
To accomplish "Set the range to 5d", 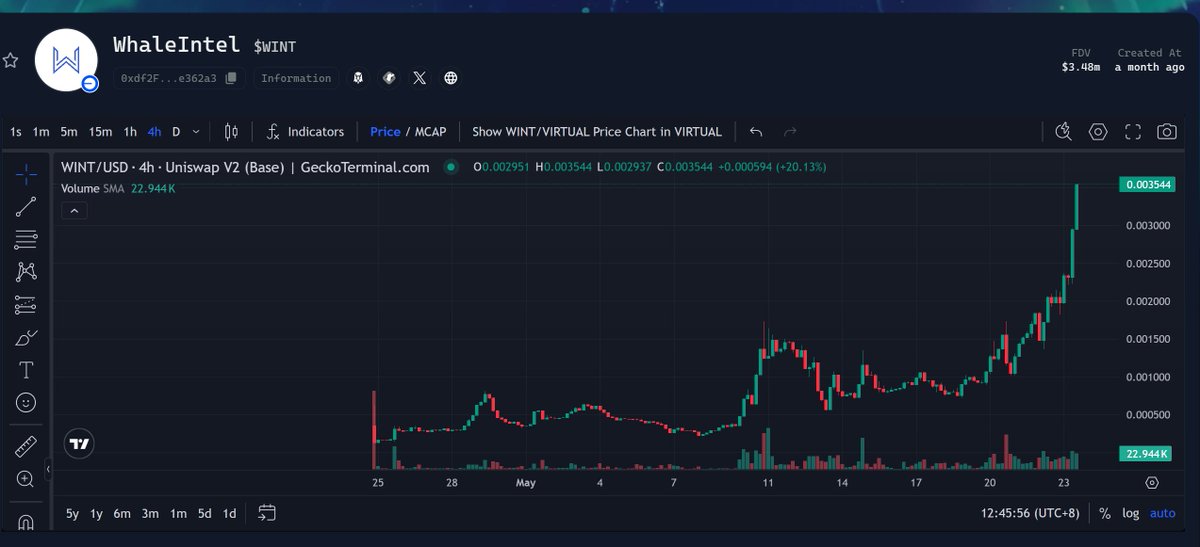I will [x=204, y=513].
